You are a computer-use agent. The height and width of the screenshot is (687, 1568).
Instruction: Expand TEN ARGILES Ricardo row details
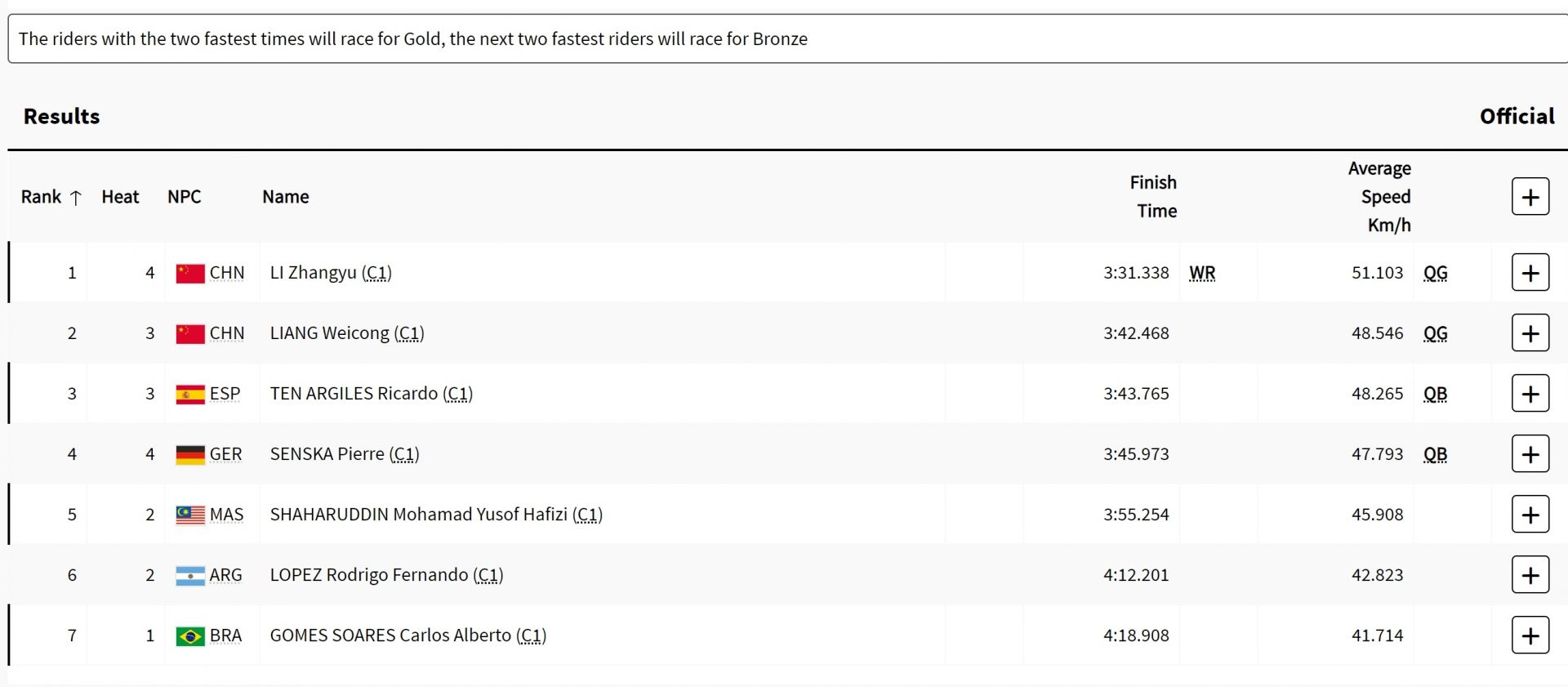point(1530,394)
